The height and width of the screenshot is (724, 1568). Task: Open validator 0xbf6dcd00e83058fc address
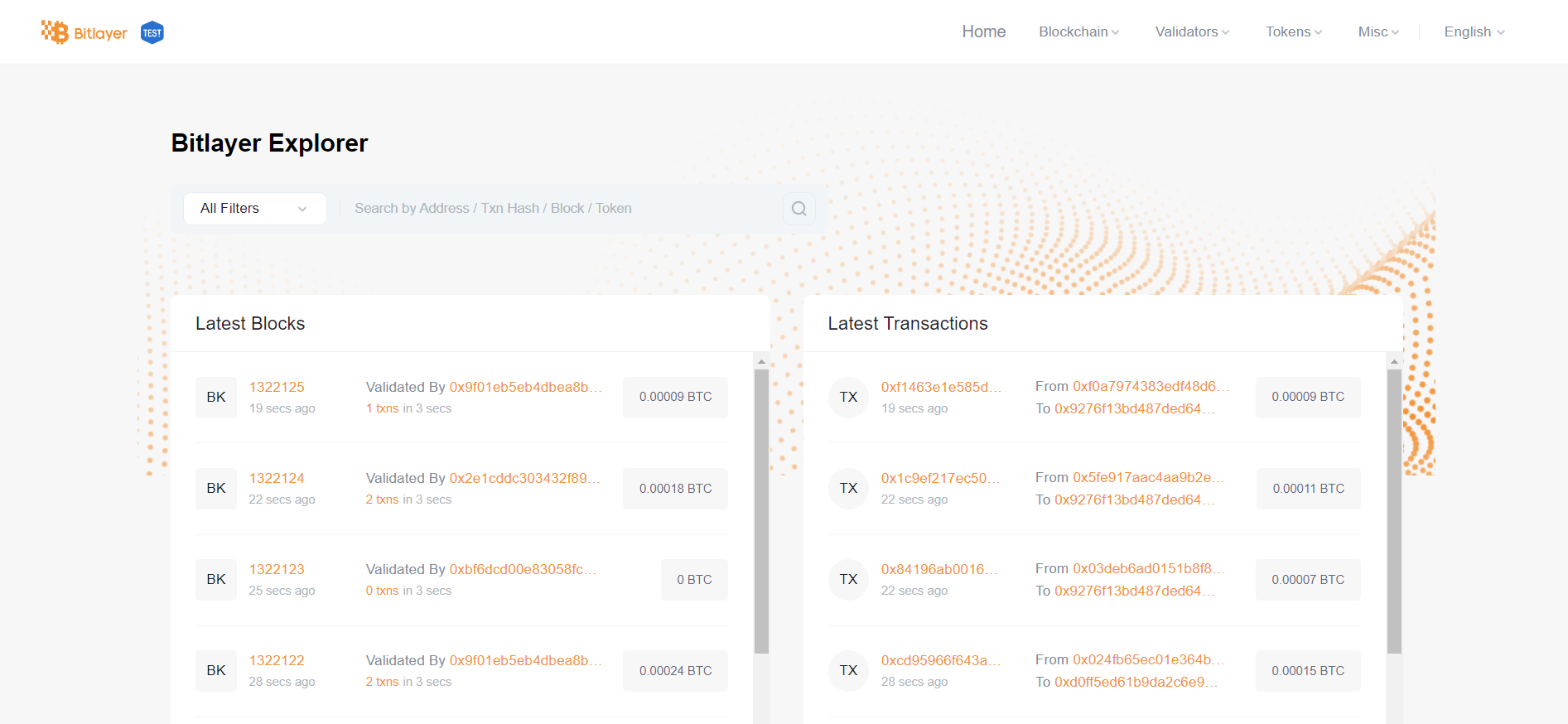pyautogui.click(x=523, y=569)
